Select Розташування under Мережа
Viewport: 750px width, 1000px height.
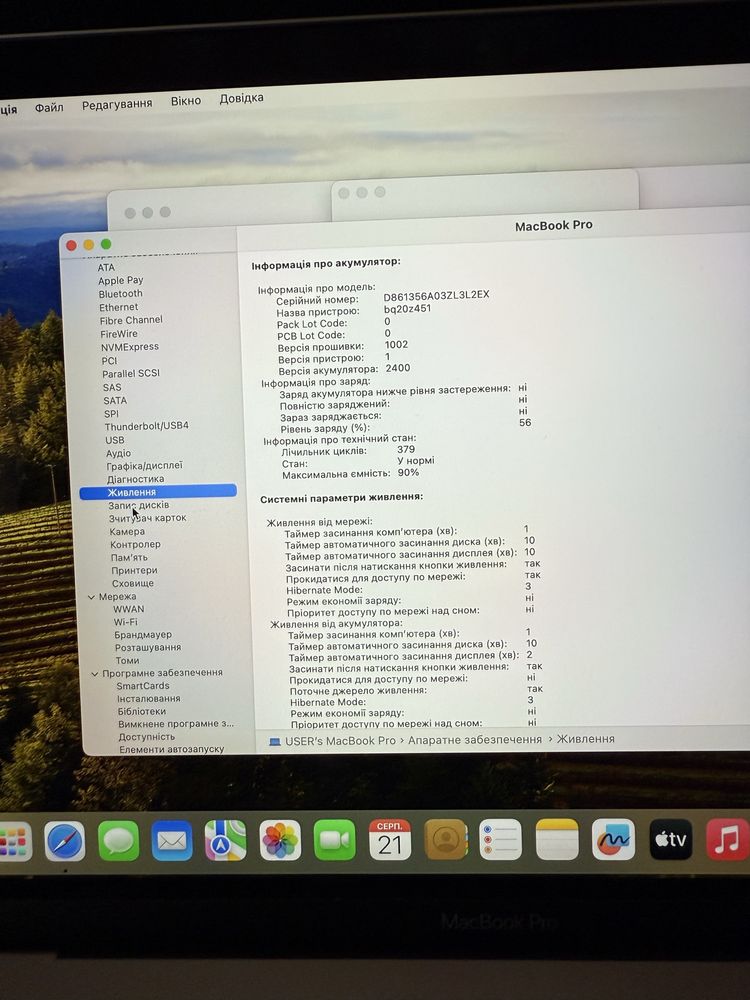click(x=148, y=647)
